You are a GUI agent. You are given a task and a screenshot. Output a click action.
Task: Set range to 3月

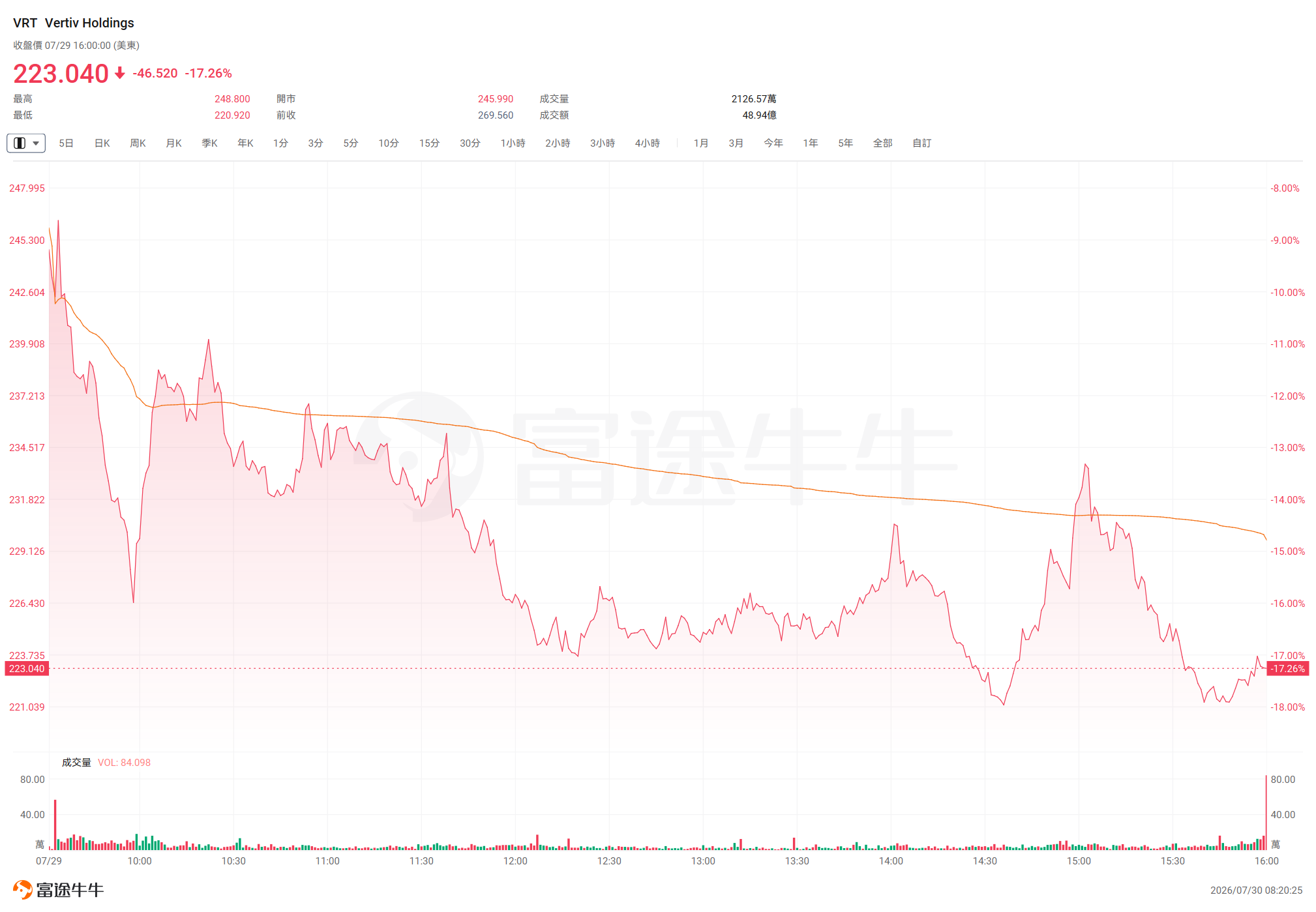736,143
